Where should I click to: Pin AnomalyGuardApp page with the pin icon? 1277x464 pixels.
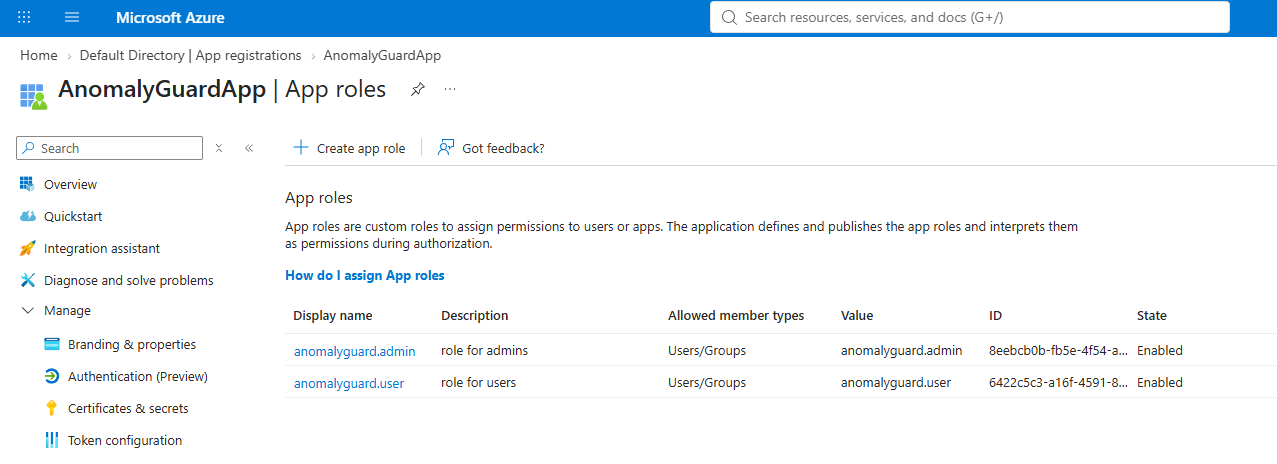418,89
